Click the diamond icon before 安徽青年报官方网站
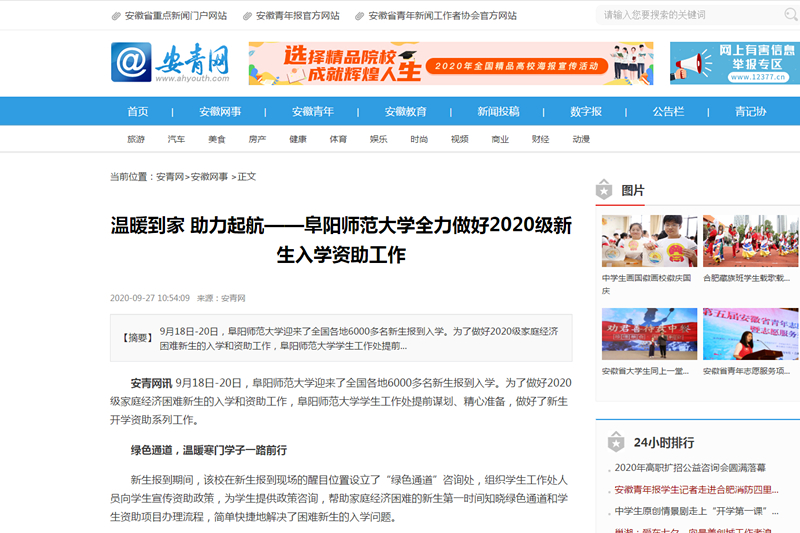 [246, 16]
